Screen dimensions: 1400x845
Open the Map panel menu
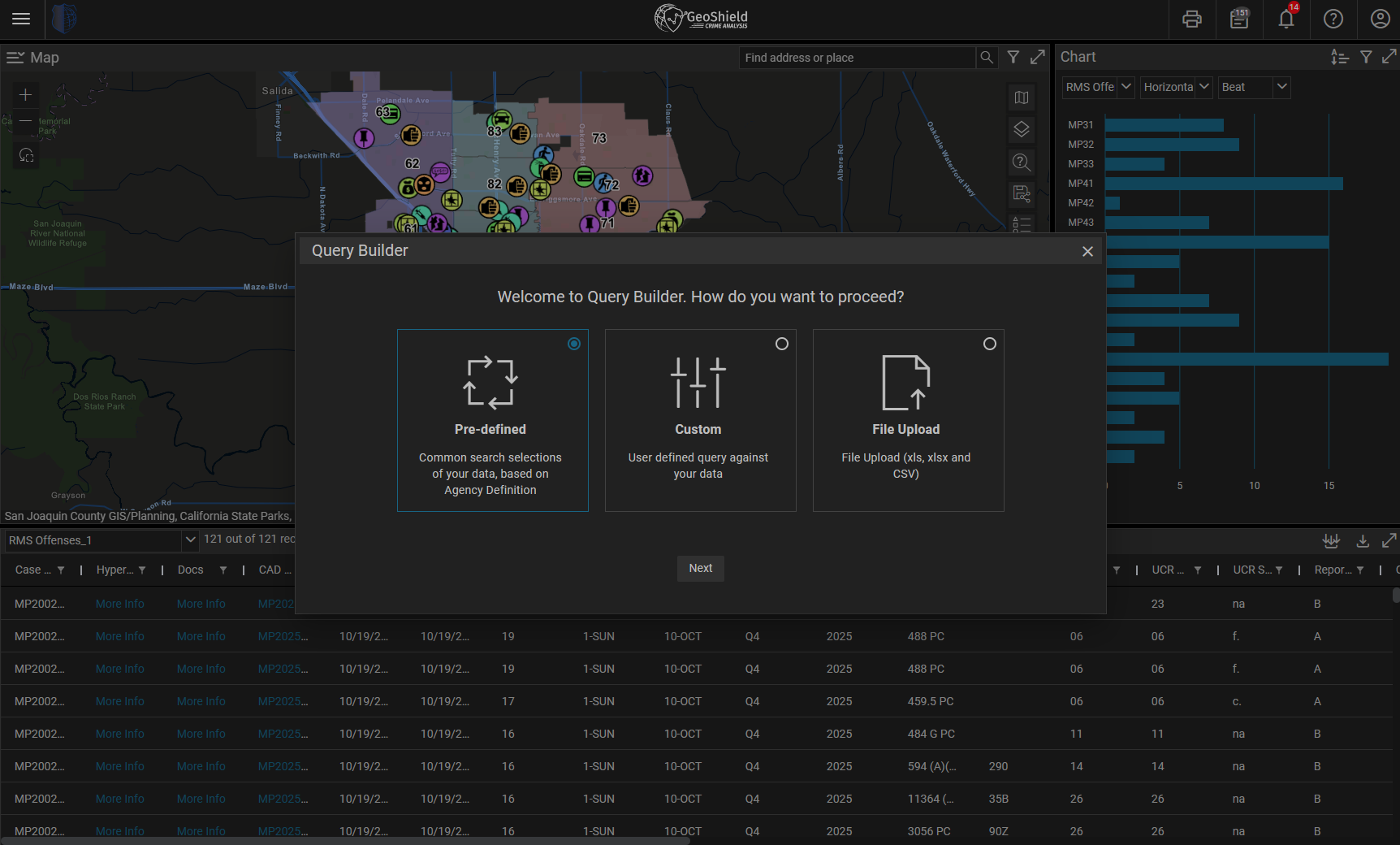click(x=15, y=58)
